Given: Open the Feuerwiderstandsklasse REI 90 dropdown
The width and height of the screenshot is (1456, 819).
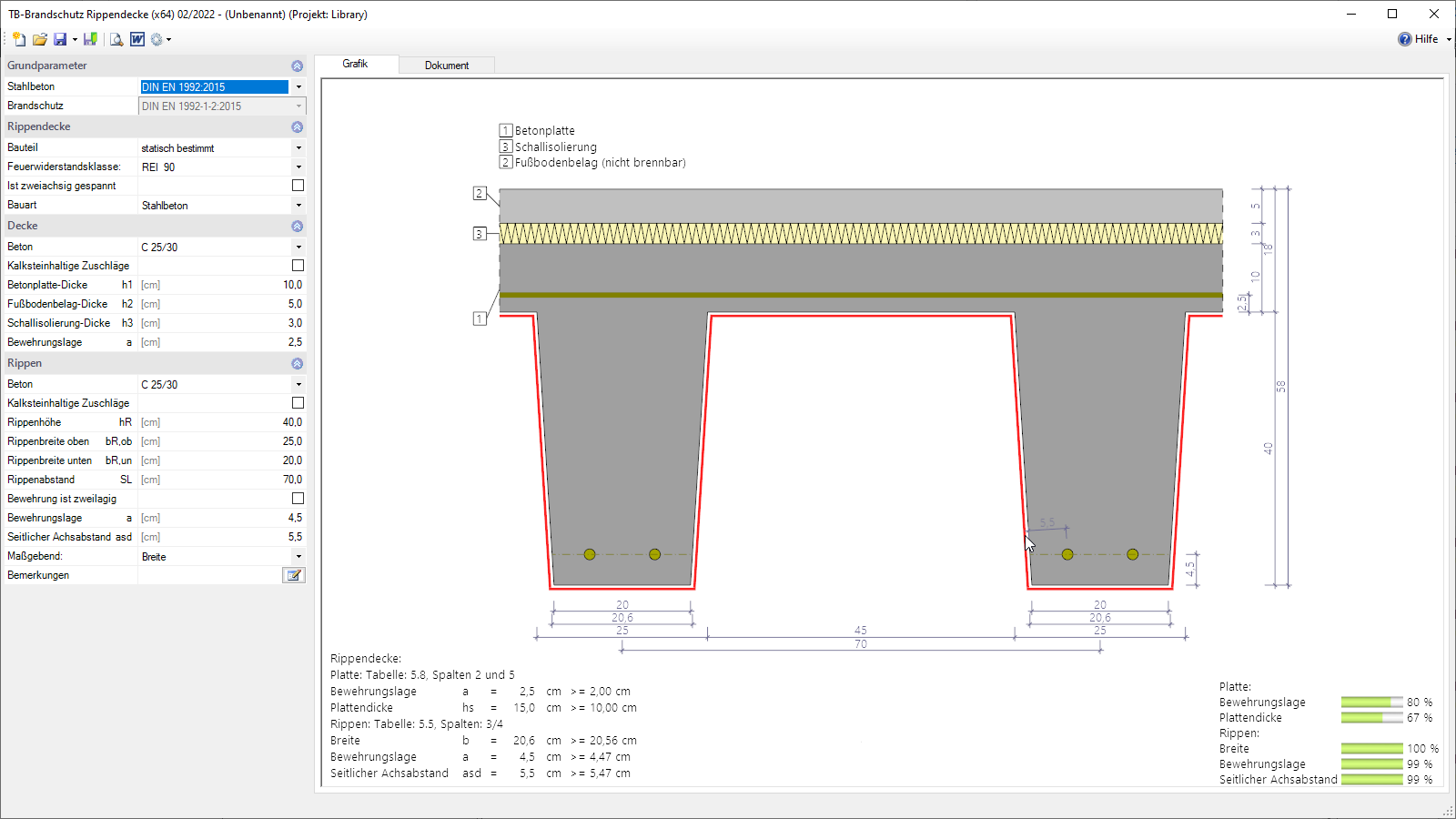Looking at the screenshot, I should [298, 167].
